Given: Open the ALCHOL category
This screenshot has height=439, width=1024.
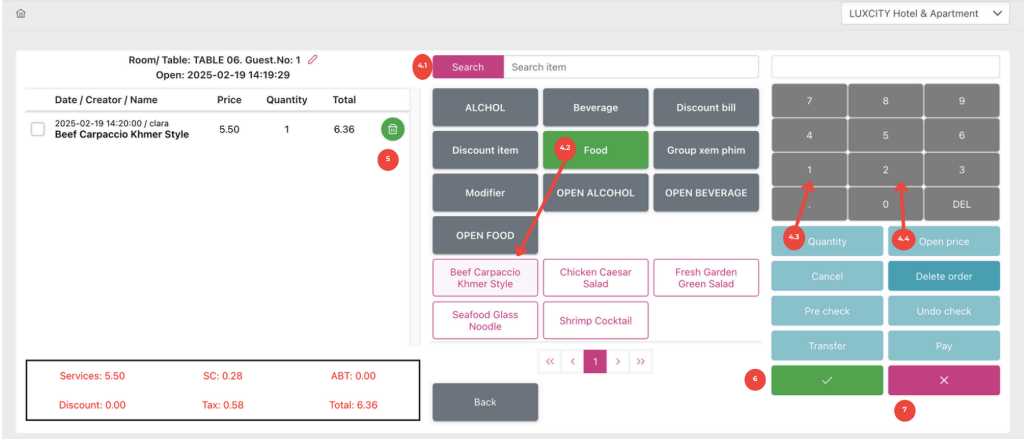Looking at the screenshot, I should (485, 107).
